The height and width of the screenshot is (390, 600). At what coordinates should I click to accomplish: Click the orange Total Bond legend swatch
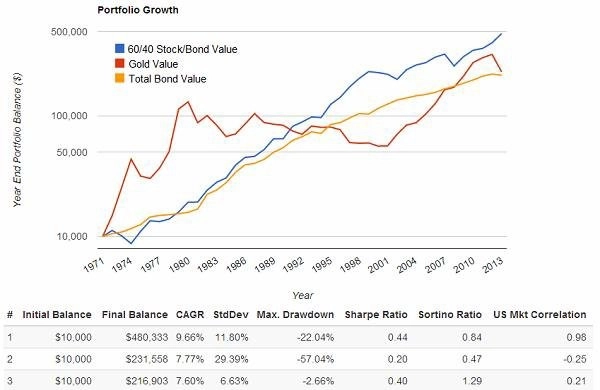[120, 78]
